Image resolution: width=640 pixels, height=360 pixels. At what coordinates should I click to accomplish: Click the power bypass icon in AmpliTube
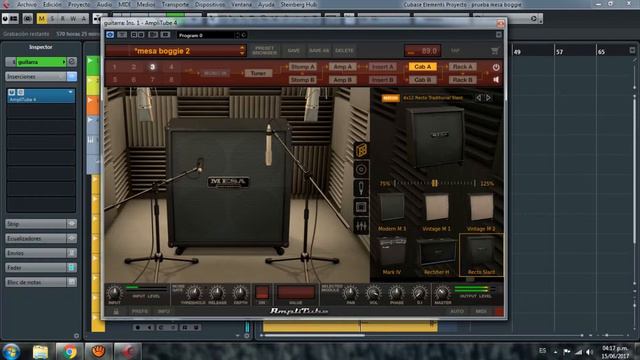click(496, 67)
